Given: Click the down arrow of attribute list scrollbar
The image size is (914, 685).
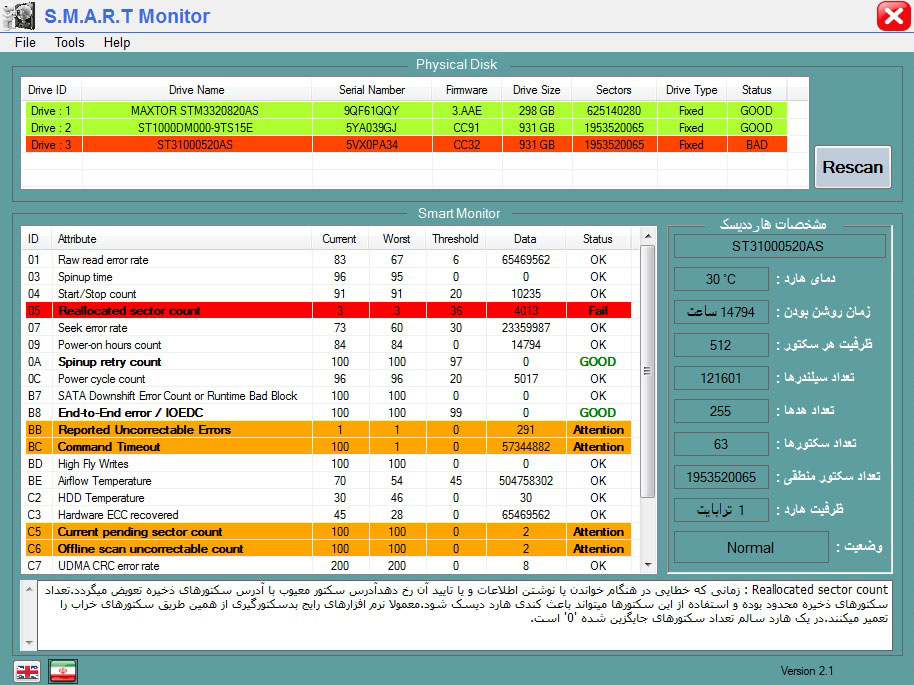Looking at the screenshot, I should [648, 564].
